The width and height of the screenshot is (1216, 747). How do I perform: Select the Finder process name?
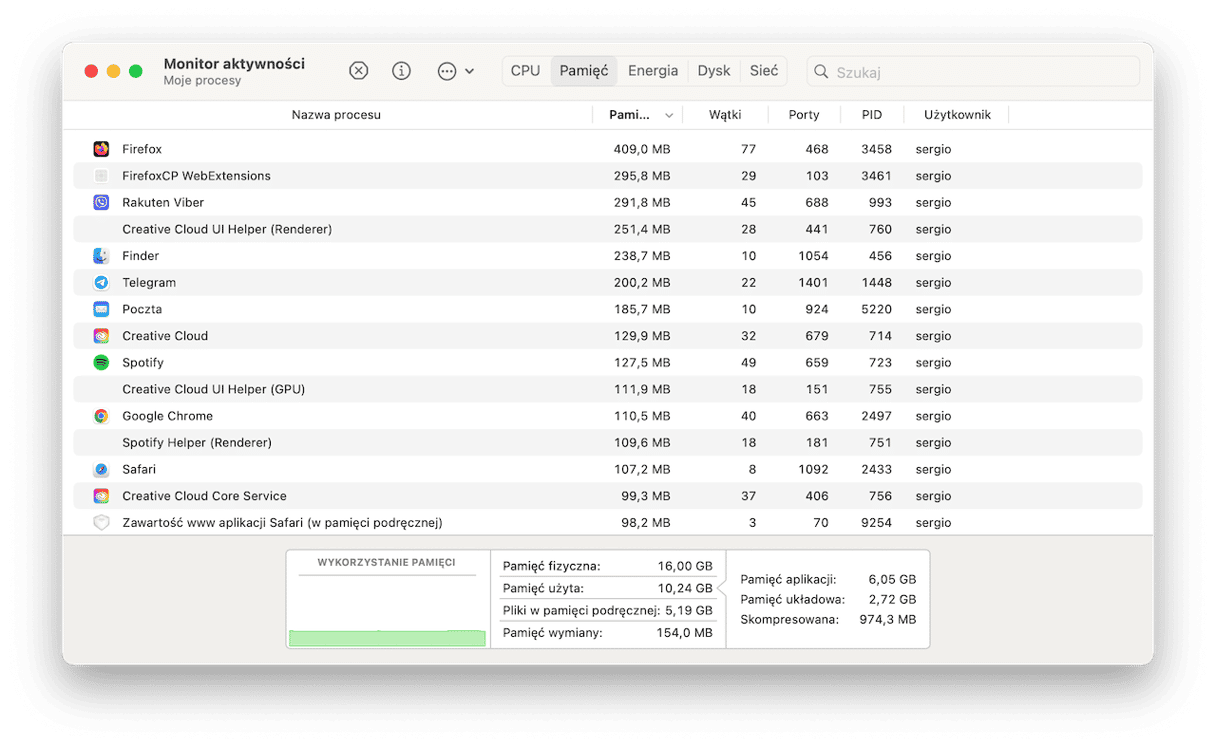tap(141, 256)
